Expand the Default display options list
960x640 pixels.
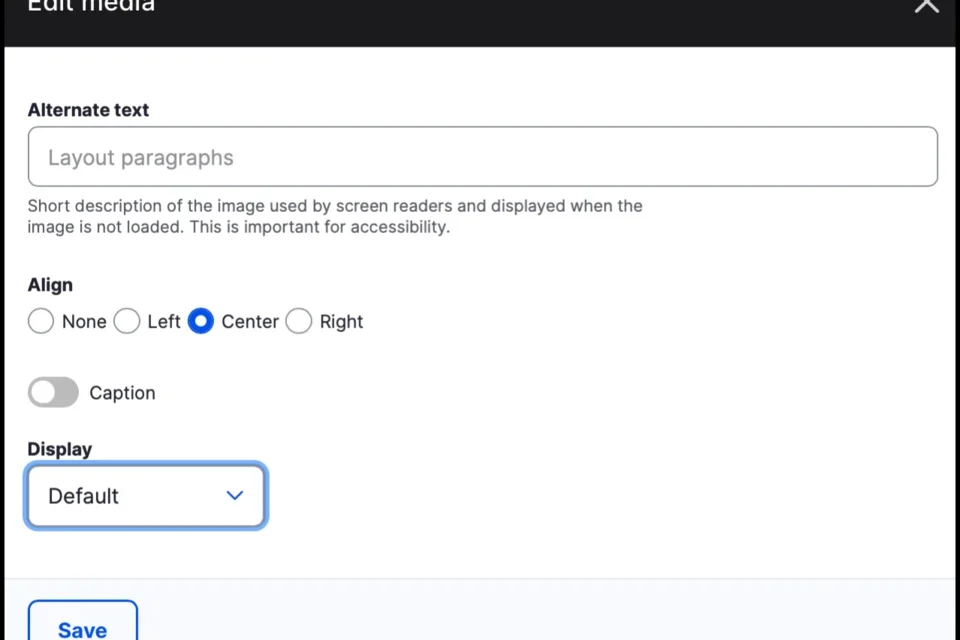(145, 495)
